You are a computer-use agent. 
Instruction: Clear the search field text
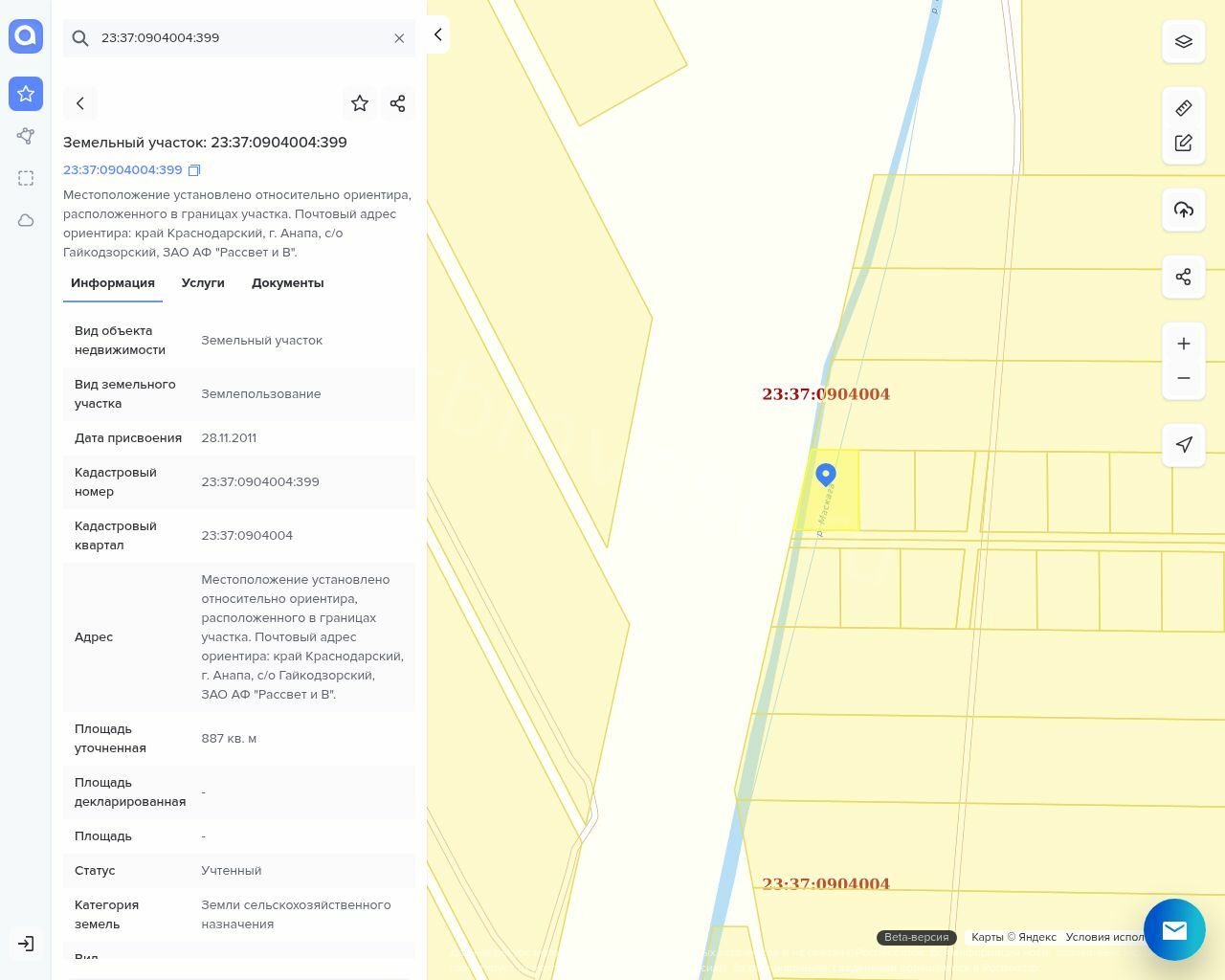point(399,38)
